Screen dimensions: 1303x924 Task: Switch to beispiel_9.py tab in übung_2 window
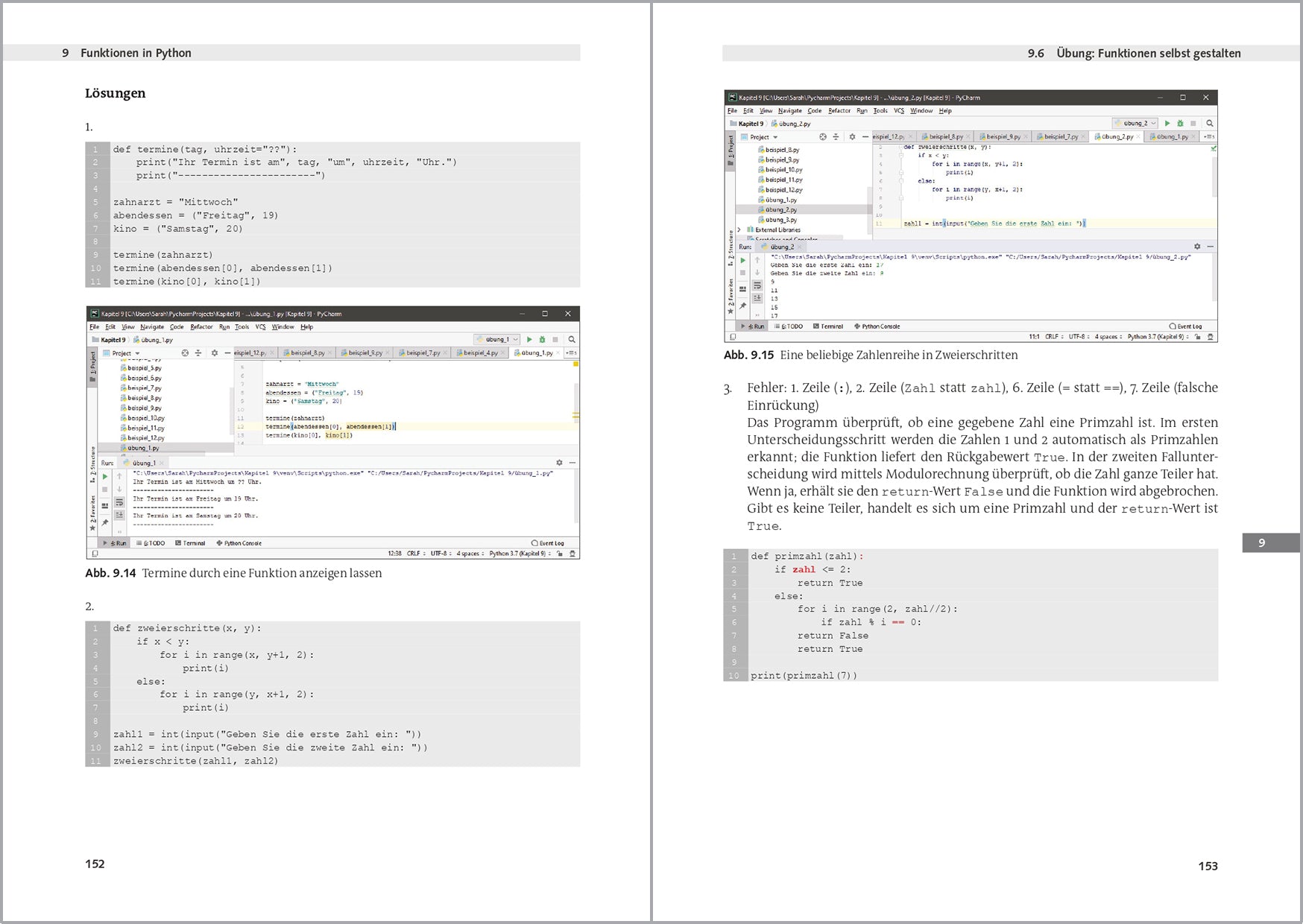[1003, 137]
